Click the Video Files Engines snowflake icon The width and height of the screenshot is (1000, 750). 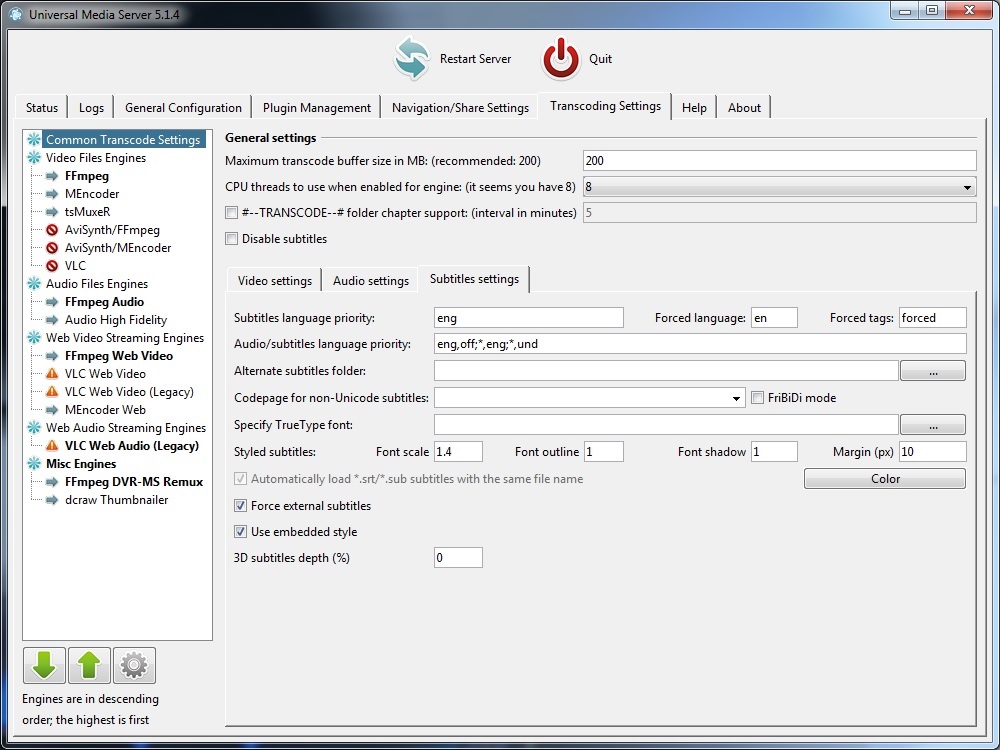(x=34, y=158)
